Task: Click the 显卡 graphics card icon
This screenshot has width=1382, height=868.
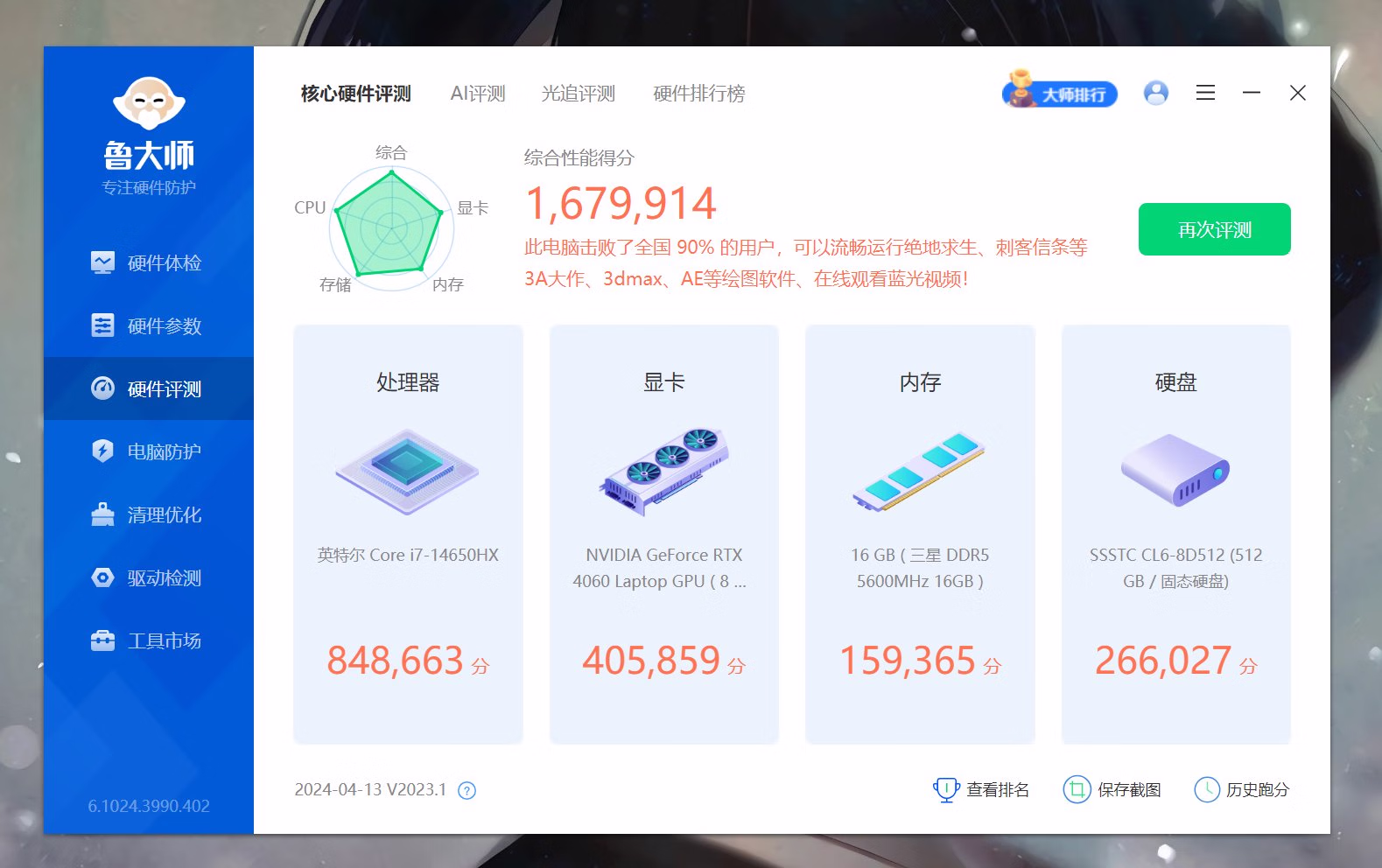Action: point(664,471)
